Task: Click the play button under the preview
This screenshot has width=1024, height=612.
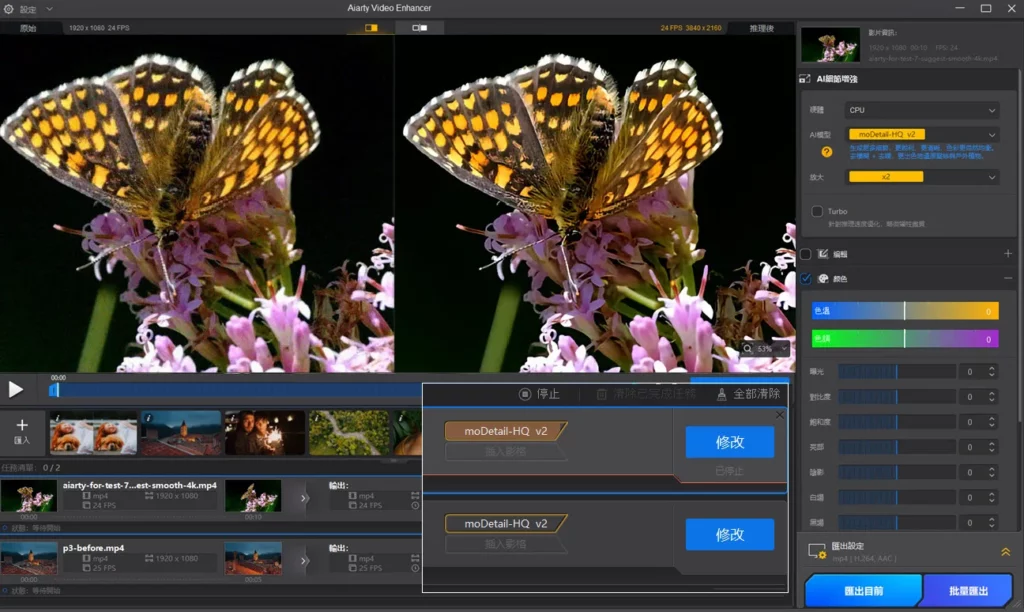Action: coord(15,390)
